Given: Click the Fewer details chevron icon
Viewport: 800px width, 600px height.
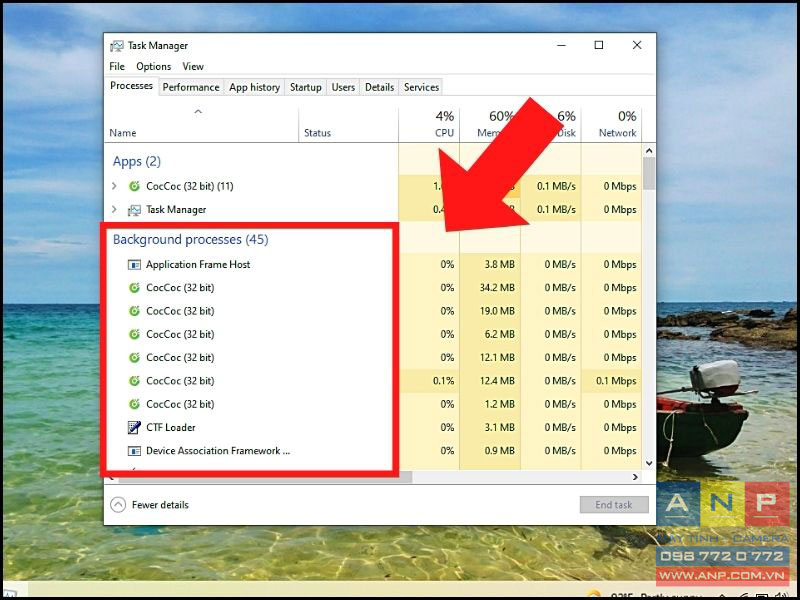Looking at the screenshot, I should click(x=118, y=505).
